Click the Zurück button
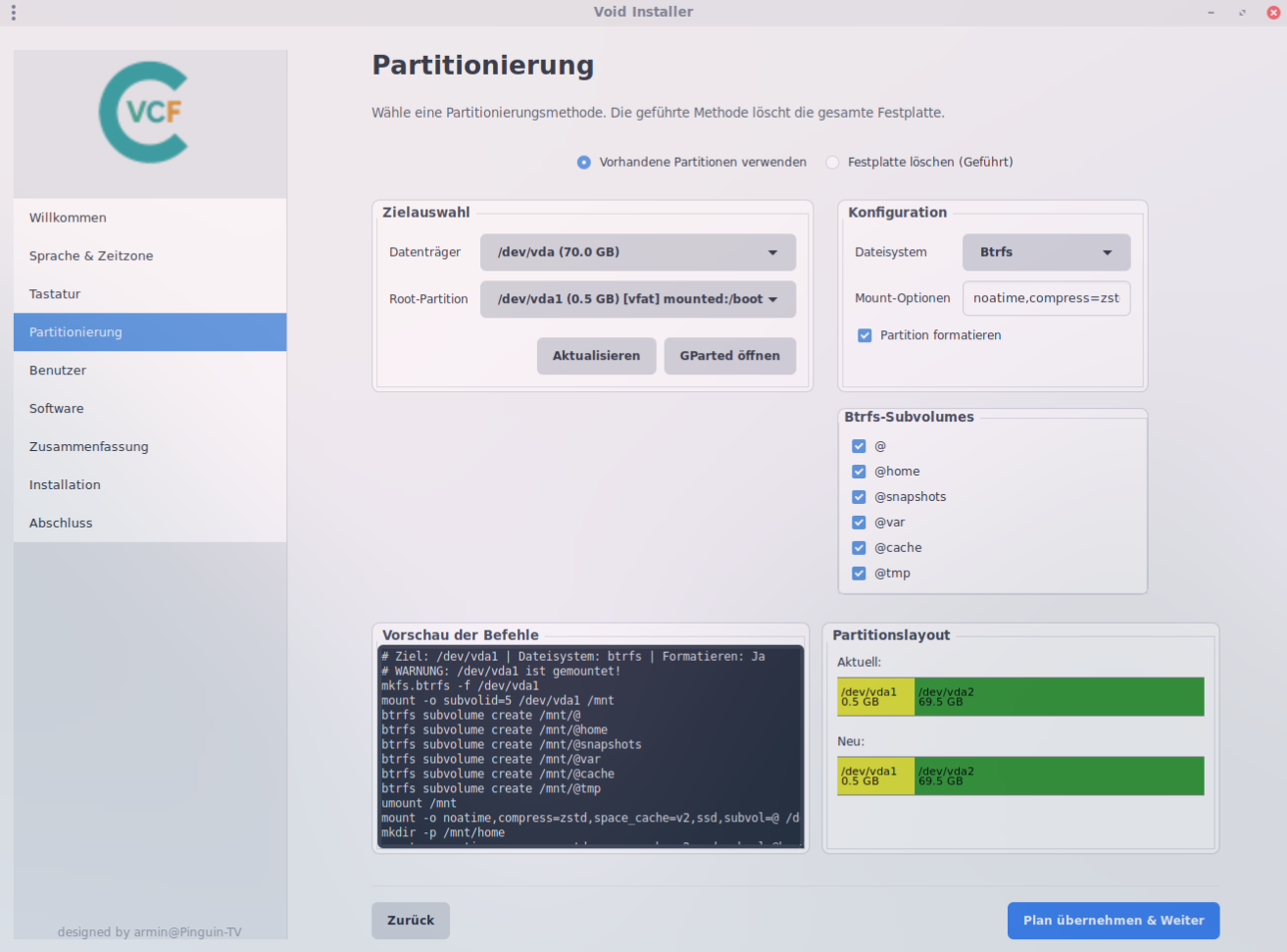1287x952 pixels. coord(411,921)
